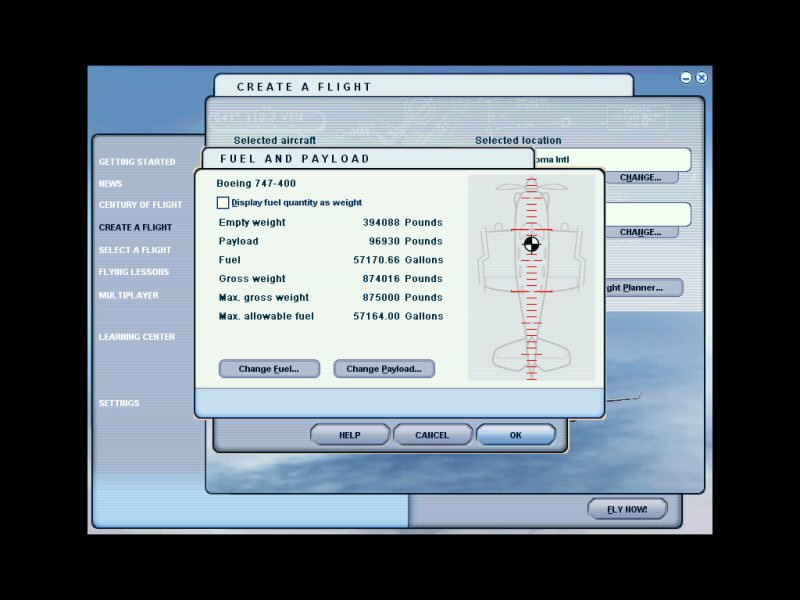Confirm settings with the OK button
The image size is (800, 600).
[515, 435]
